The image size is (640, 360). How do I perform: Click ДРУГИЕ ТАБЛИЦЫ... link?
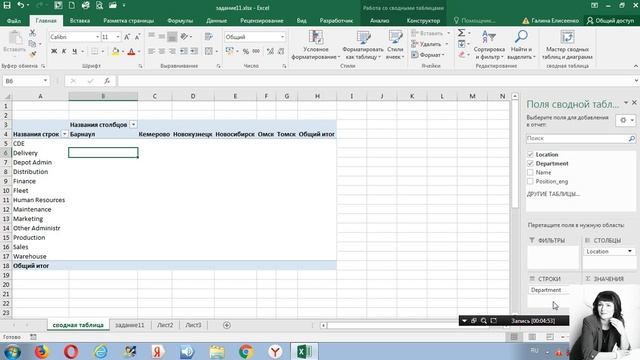553,194
